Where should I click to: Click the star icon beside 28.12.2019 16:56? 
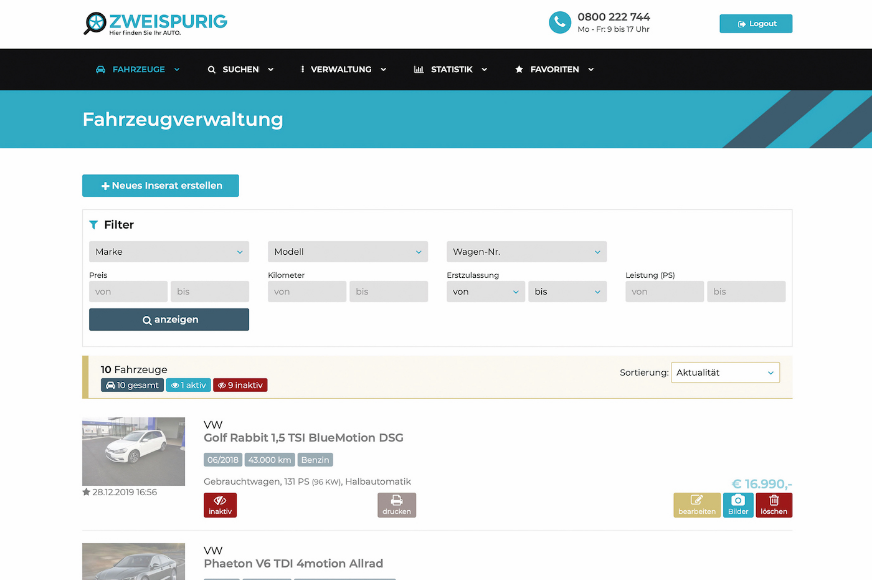tap(86, 492)
